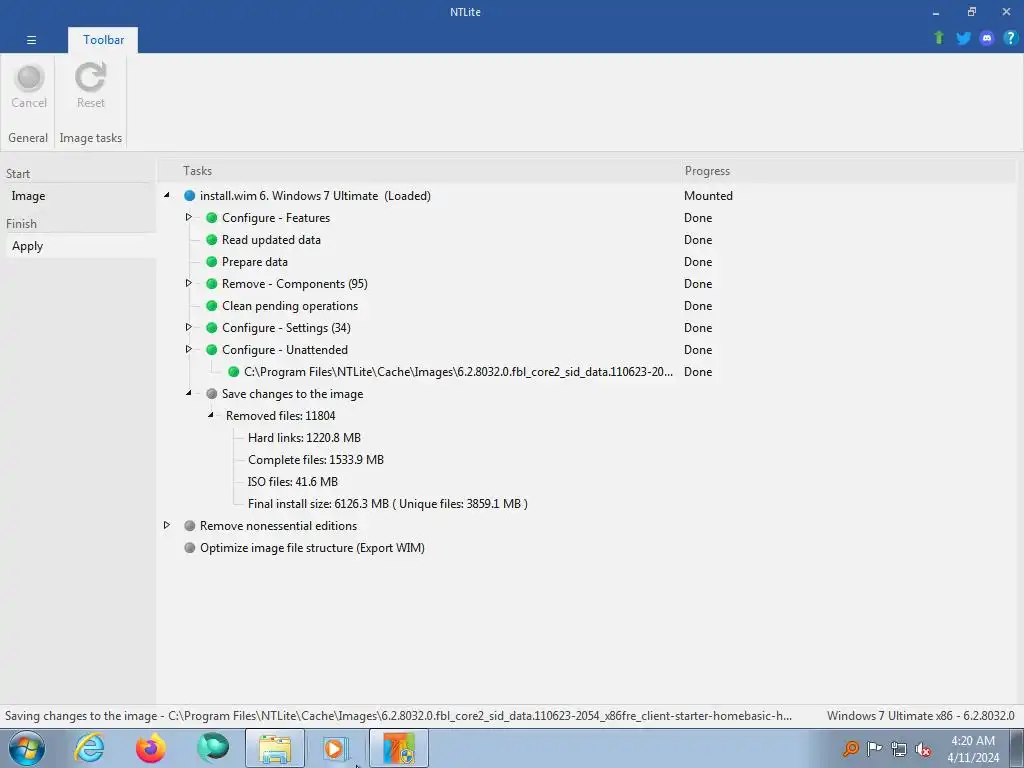Open the Image page in sidebar
Viewport: 1024px width, 768px height.
80,196
